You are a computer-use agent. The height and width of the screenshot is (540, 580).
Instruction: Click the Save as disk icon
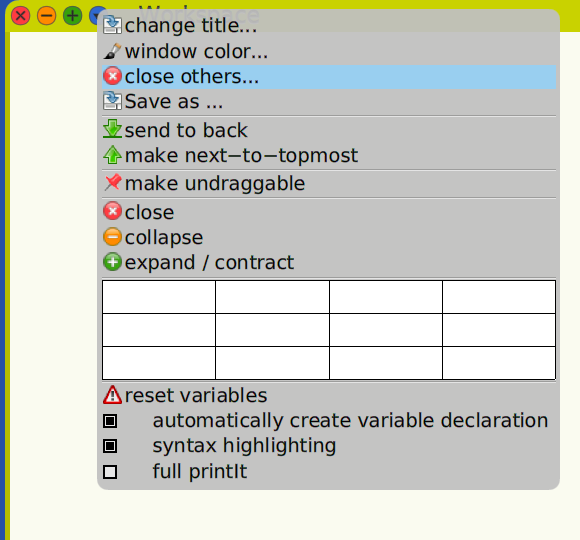[112, 101]
